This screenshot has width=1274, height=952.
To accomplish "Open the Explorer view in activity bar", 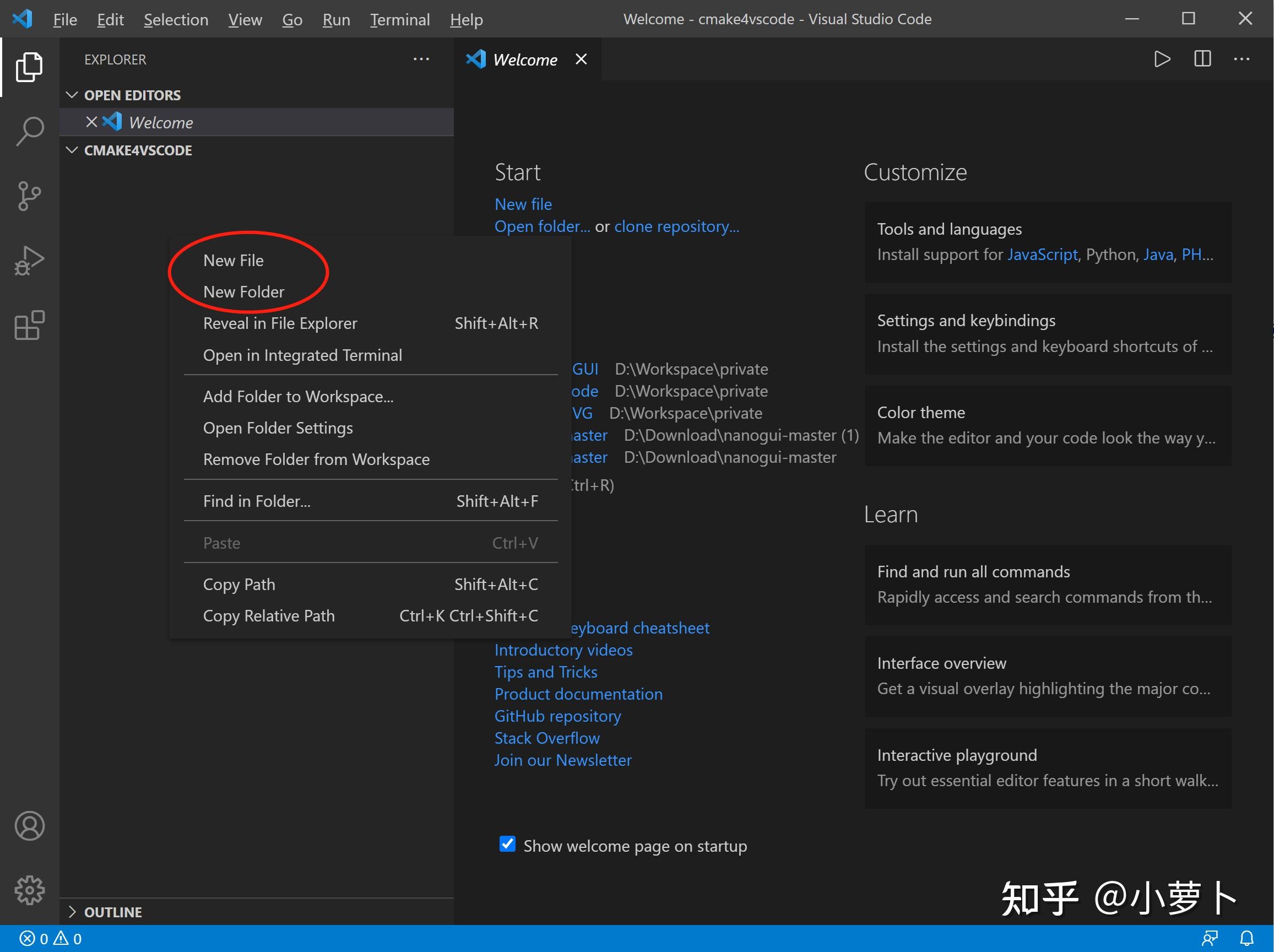I will (x=29, y=67).
